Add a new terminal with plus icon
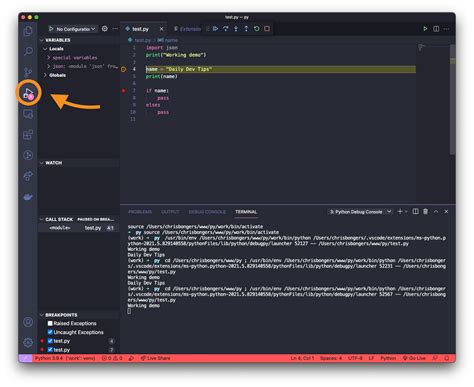 coord(400,211)
